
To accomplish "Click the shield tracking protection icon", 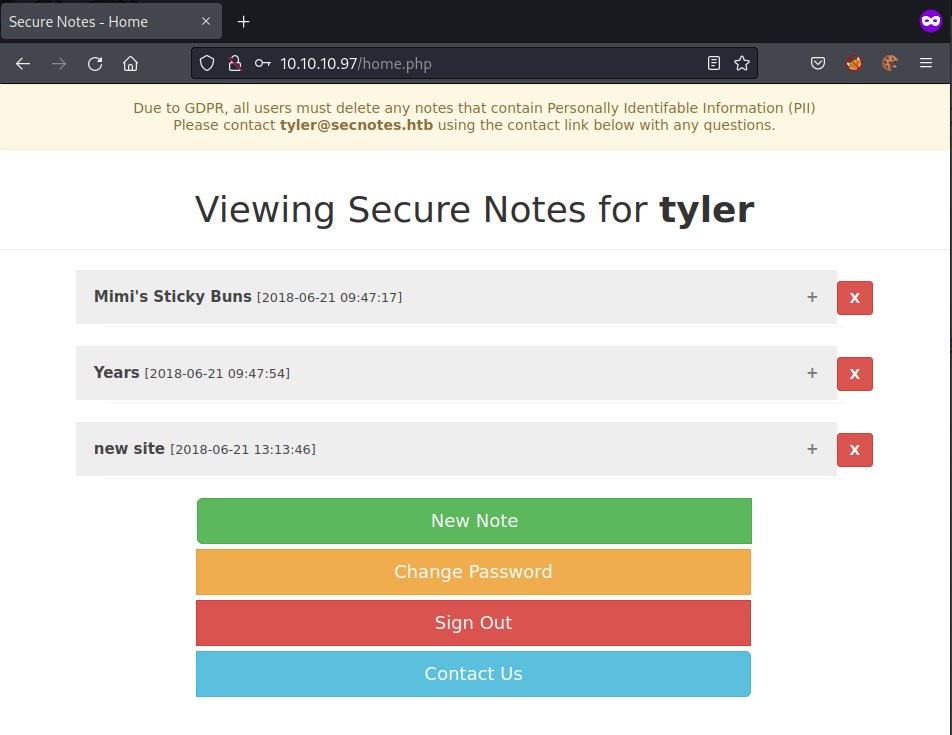I will (207, 64).
